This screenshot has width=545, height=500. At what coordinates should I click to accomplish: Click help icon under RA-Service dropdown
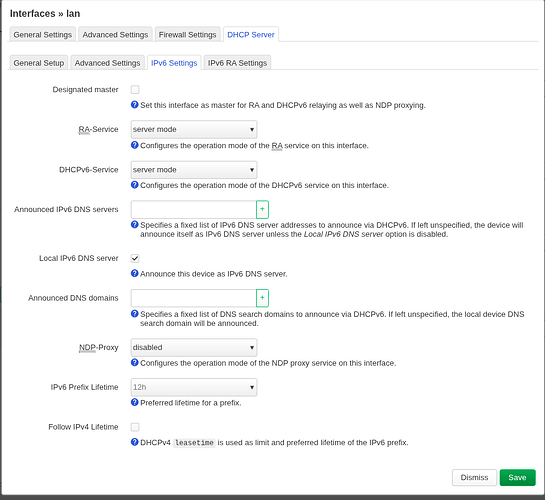[135, 145]
